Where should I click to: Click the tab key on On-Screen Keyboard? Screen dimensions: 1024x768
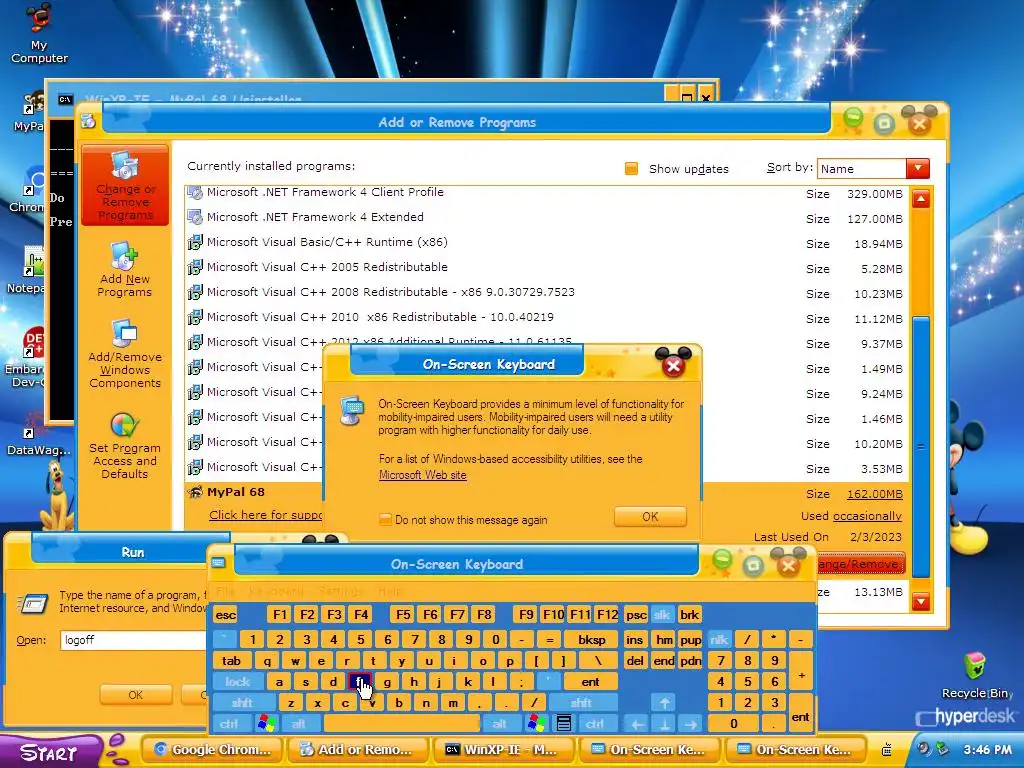(x=231, y=661)
